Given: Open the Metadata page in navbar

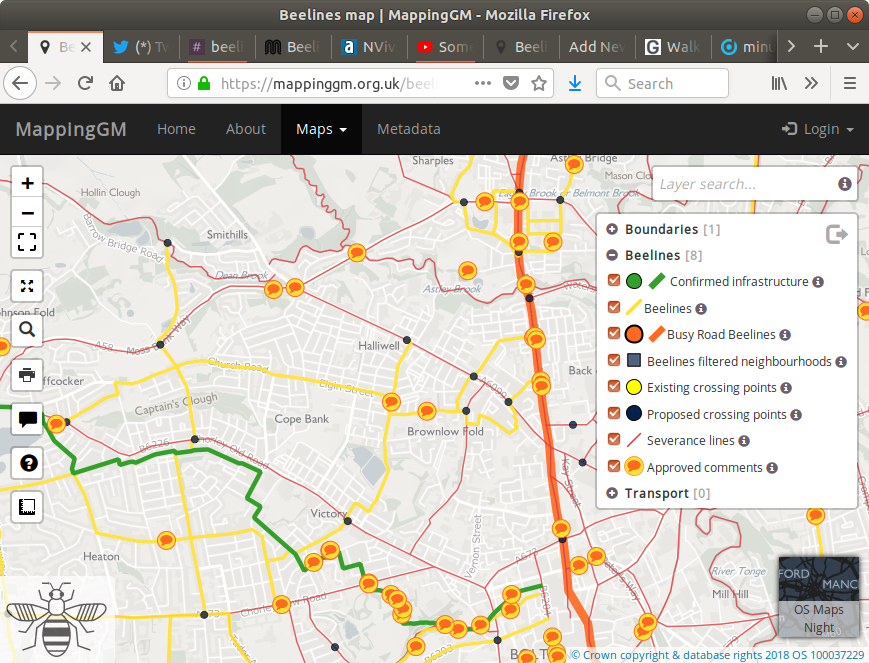Looking at the screenshot, I should point(408,129).
